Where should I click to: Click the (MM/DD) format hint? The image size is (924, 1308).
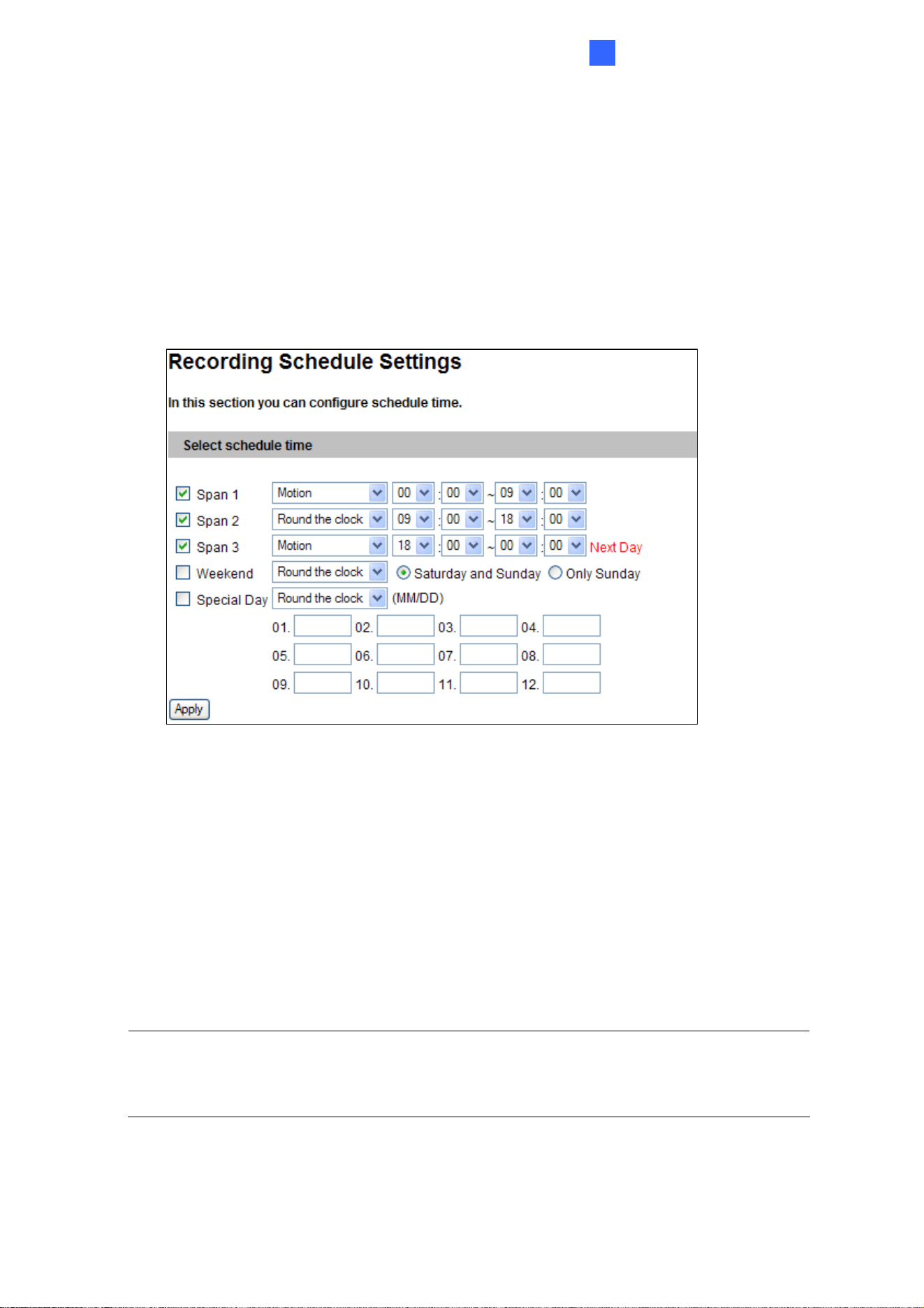click(418, 598)
